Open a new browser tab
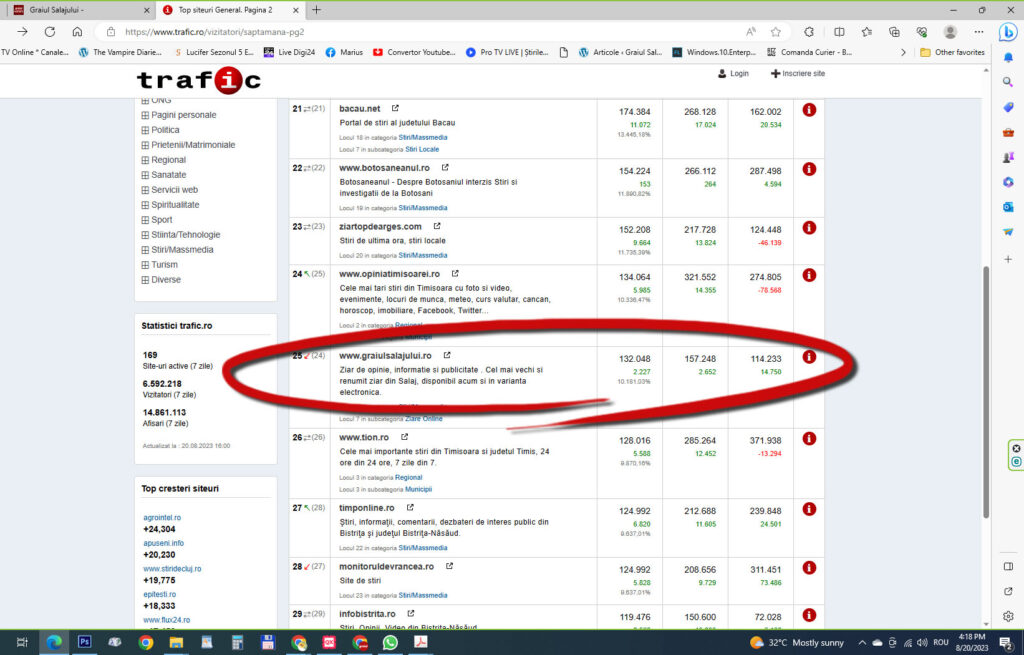 [317, 10]
